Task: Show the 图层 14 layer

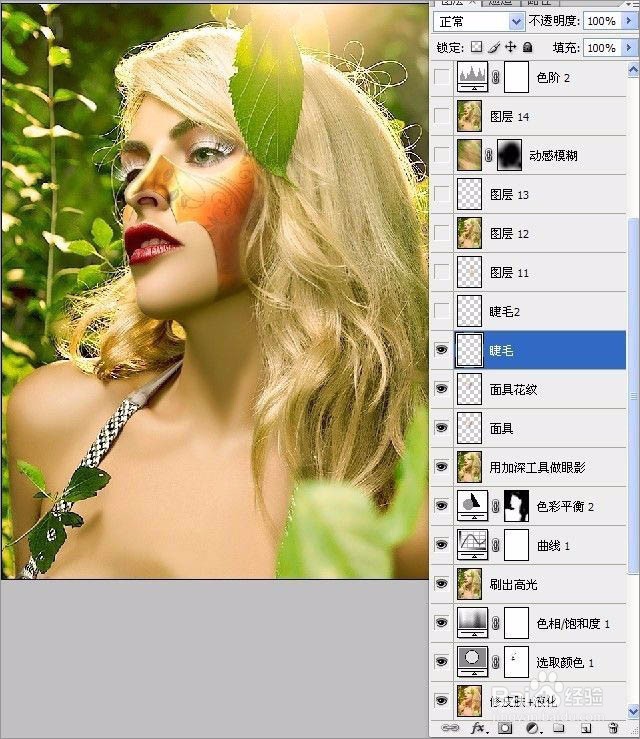Action: click(441, 116)
